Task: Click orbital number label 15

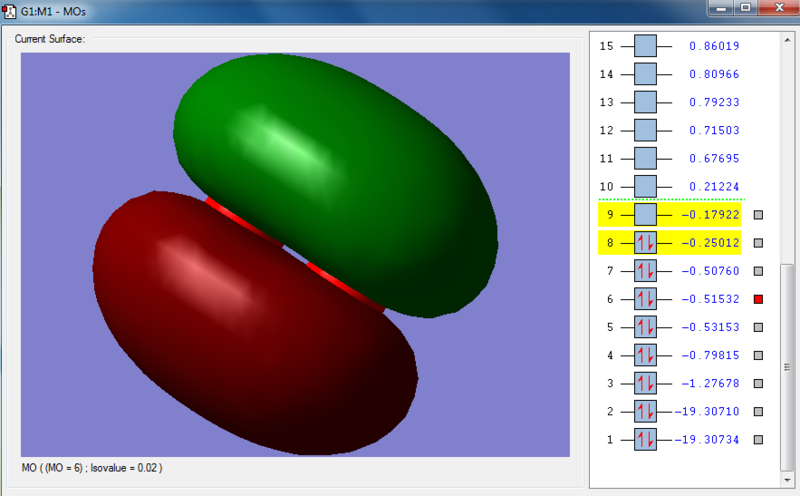Action: pos(606,46)
